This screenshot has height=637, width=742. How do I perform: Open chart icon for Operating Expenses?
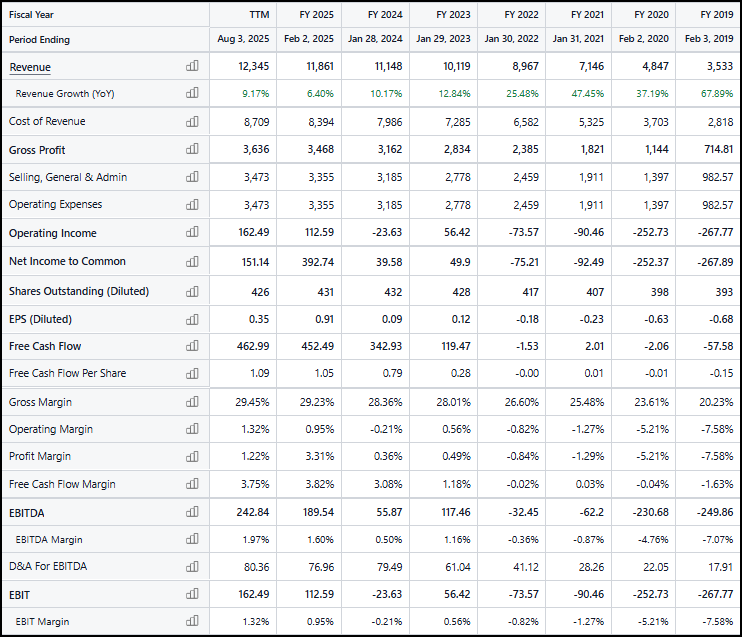[x=192, y=204]
